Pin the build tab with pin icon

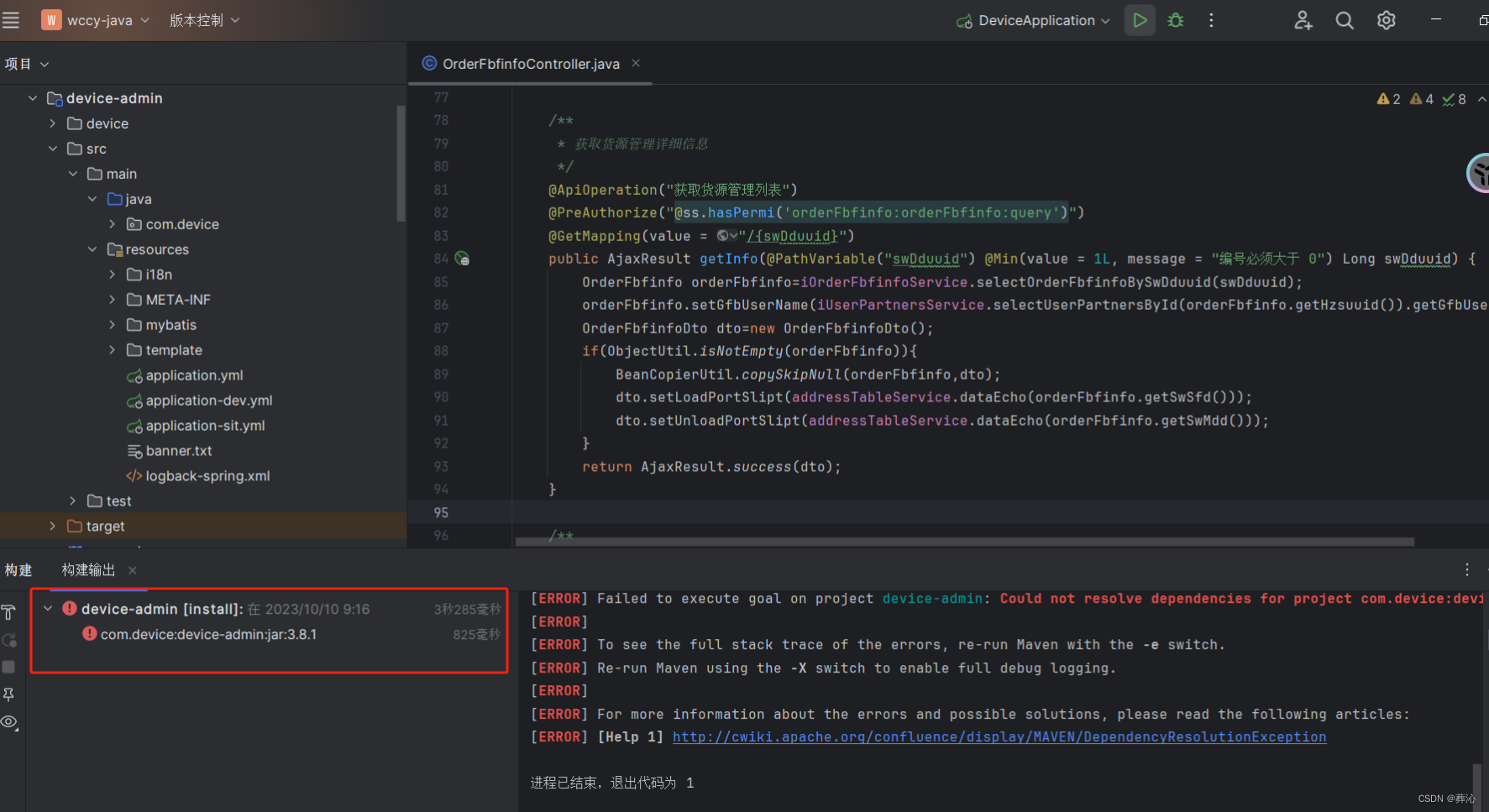click(8, 694)
